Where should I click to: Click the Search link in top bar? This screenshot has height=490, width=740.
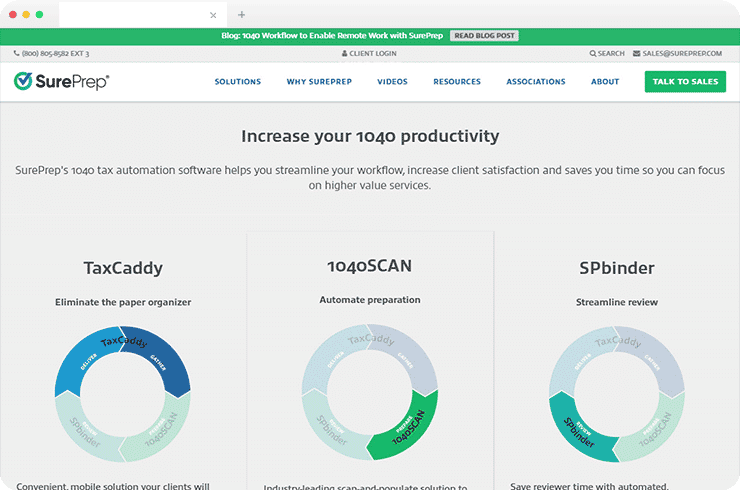(607, 53)
